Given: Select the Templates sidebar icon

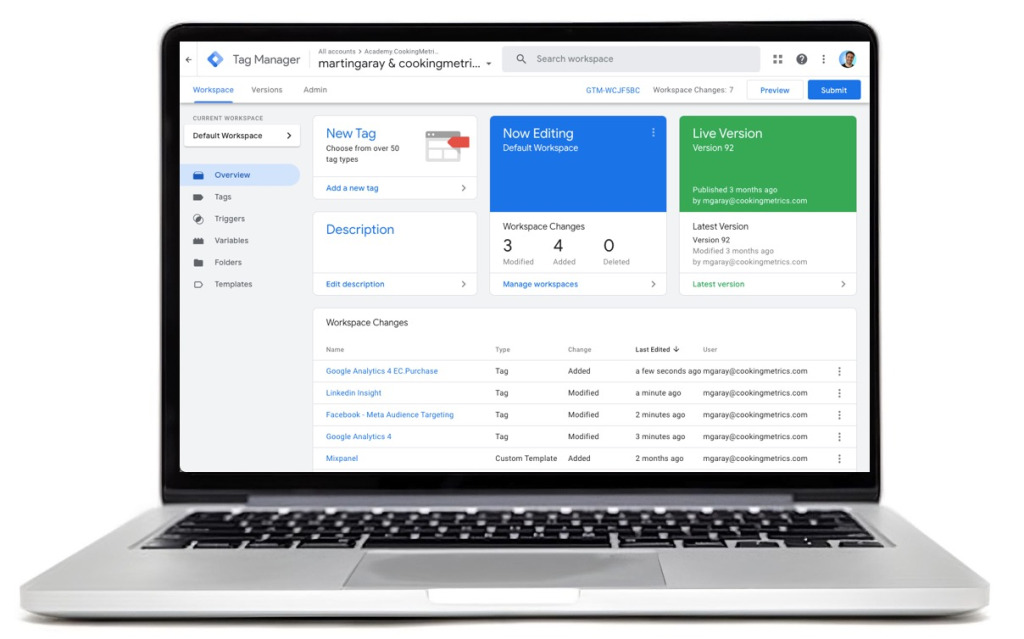Looking at the screenshot, I should point(196,283).
